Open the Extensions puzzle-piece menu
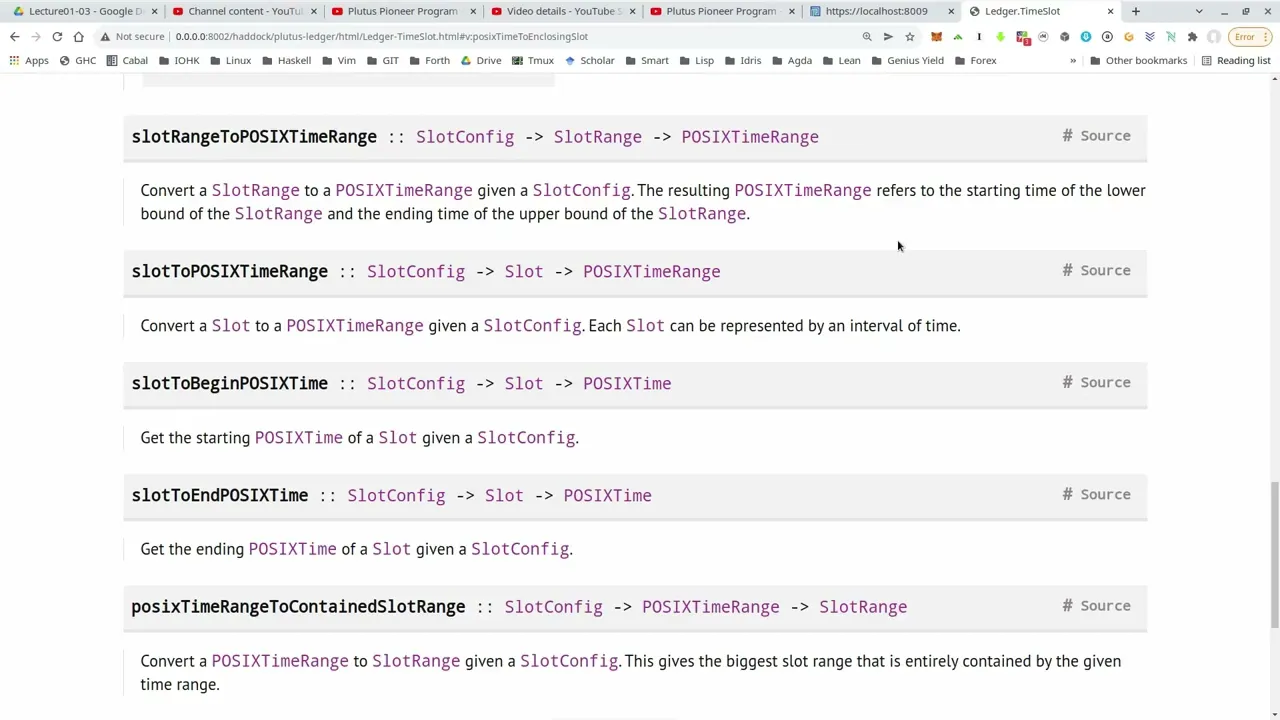 coord(1191,37)
